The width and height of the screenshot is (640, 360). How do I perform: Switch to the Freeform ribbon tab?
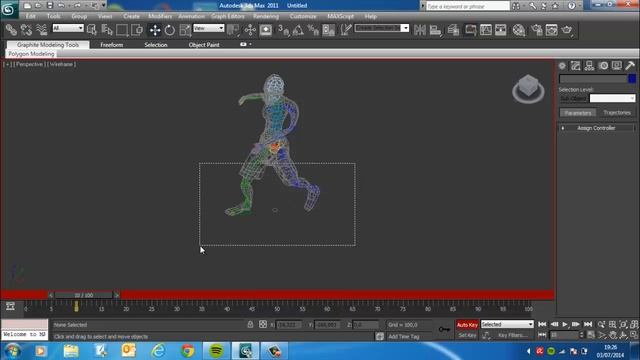click(x=111, y=45)
